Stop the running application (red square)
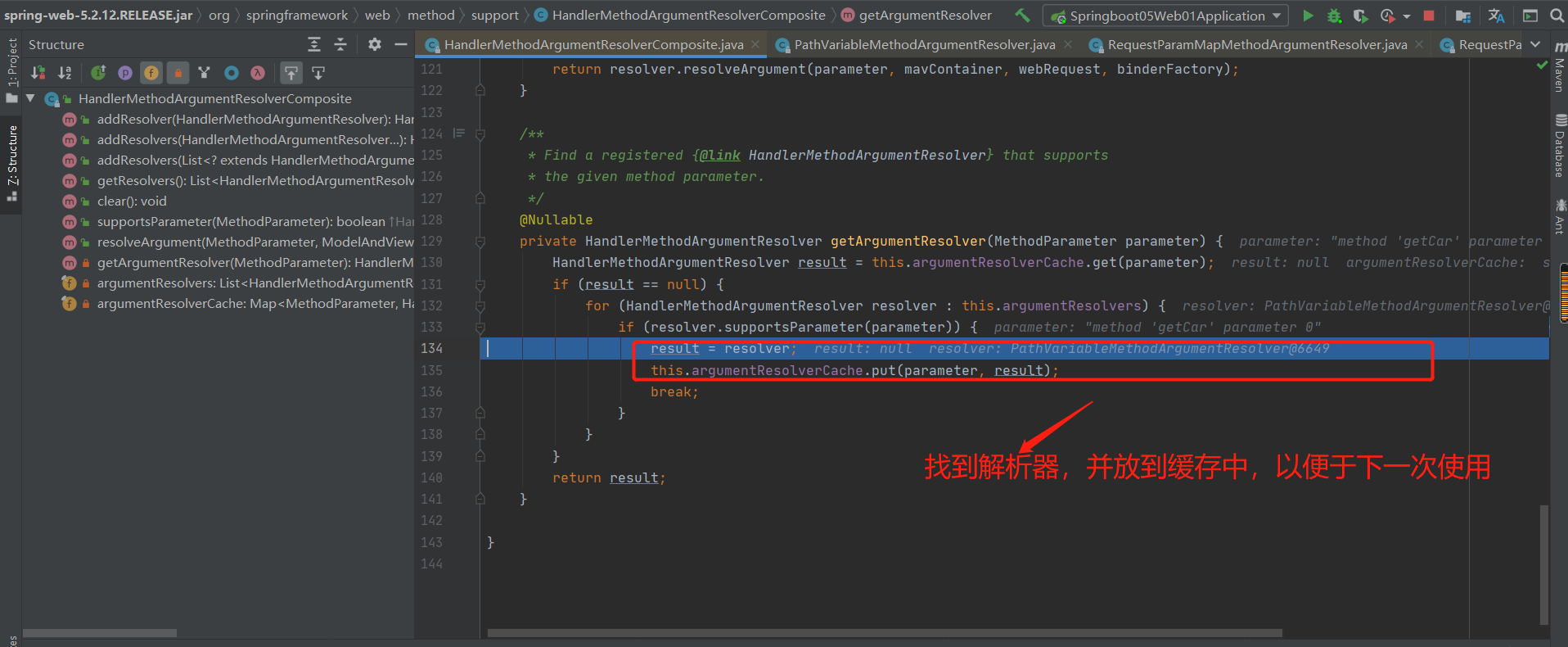The height and width of the screenshot is (647, 1568). pyautogui.click(x=1429, y=16)
